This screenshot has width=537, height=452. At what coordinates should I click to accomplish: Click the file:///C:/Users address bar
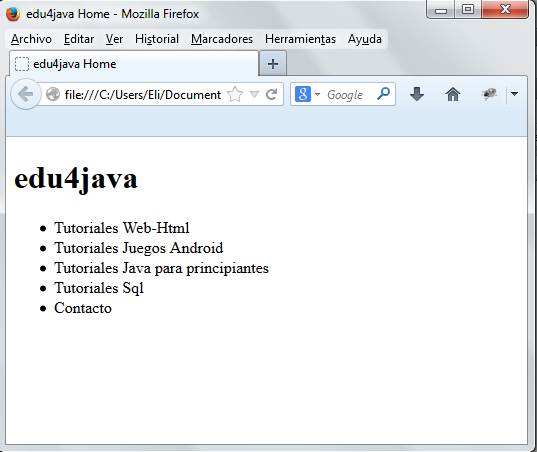(x=142, y=95)
